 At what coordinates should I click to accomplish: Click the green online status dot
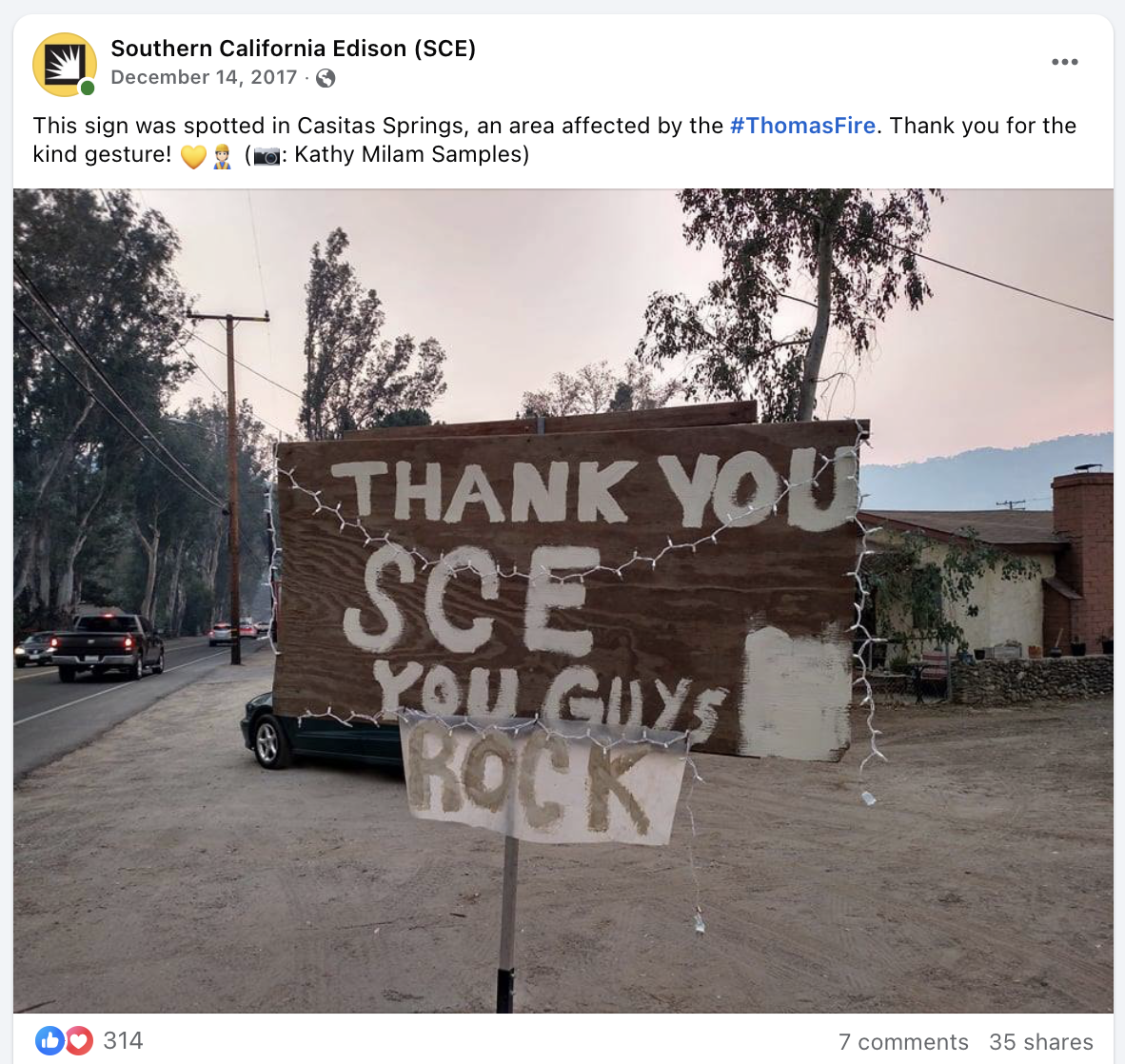[88, 89]
